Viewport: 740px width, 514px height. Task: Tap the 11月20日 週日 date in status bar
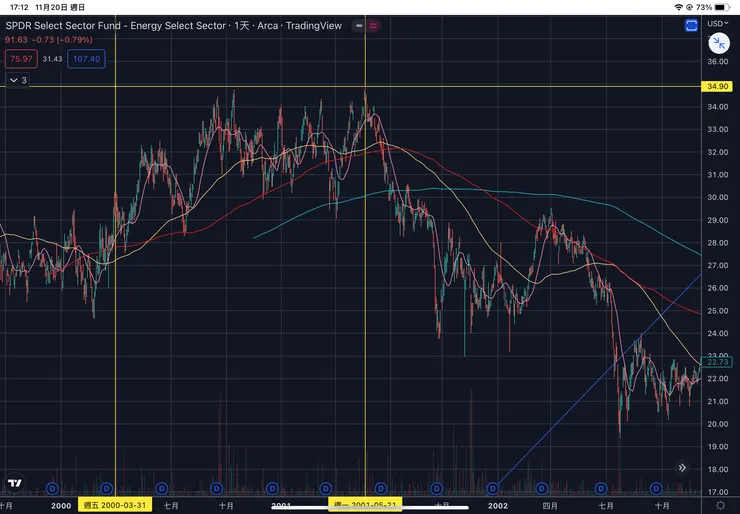point(60,7)
